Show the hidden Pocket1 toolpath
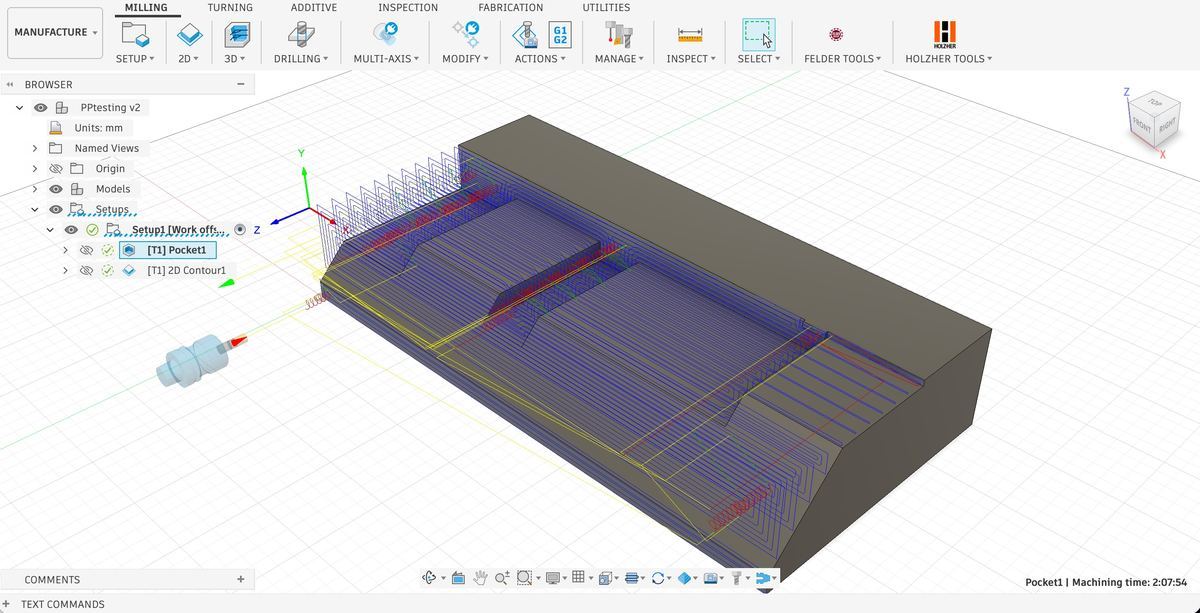 pyautogui.click(x=87, y=249)
